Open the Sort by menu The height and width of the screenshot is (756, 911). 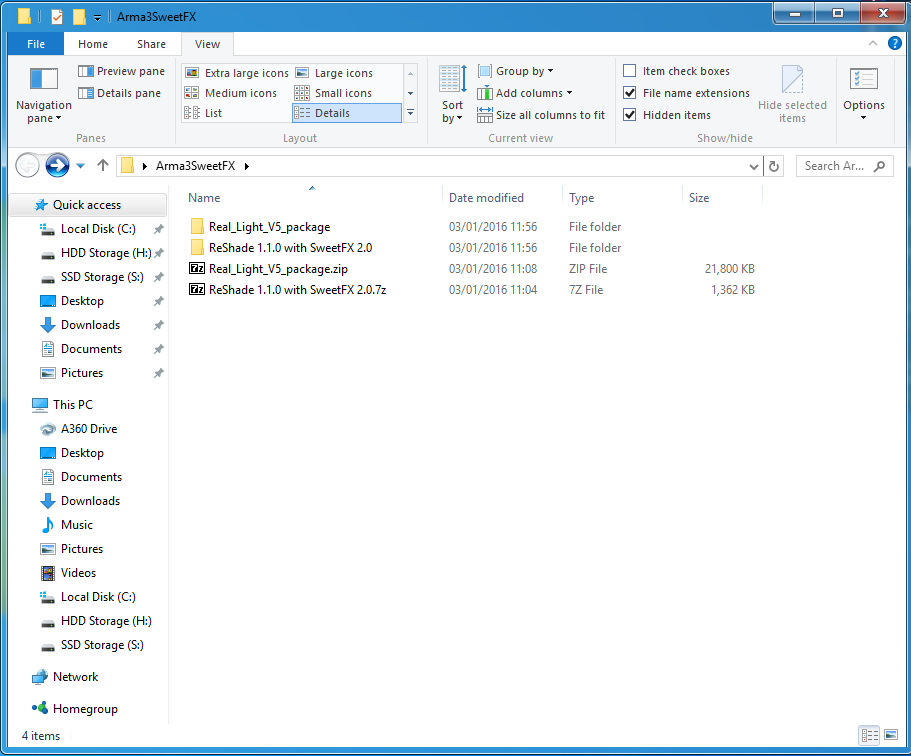452,95
